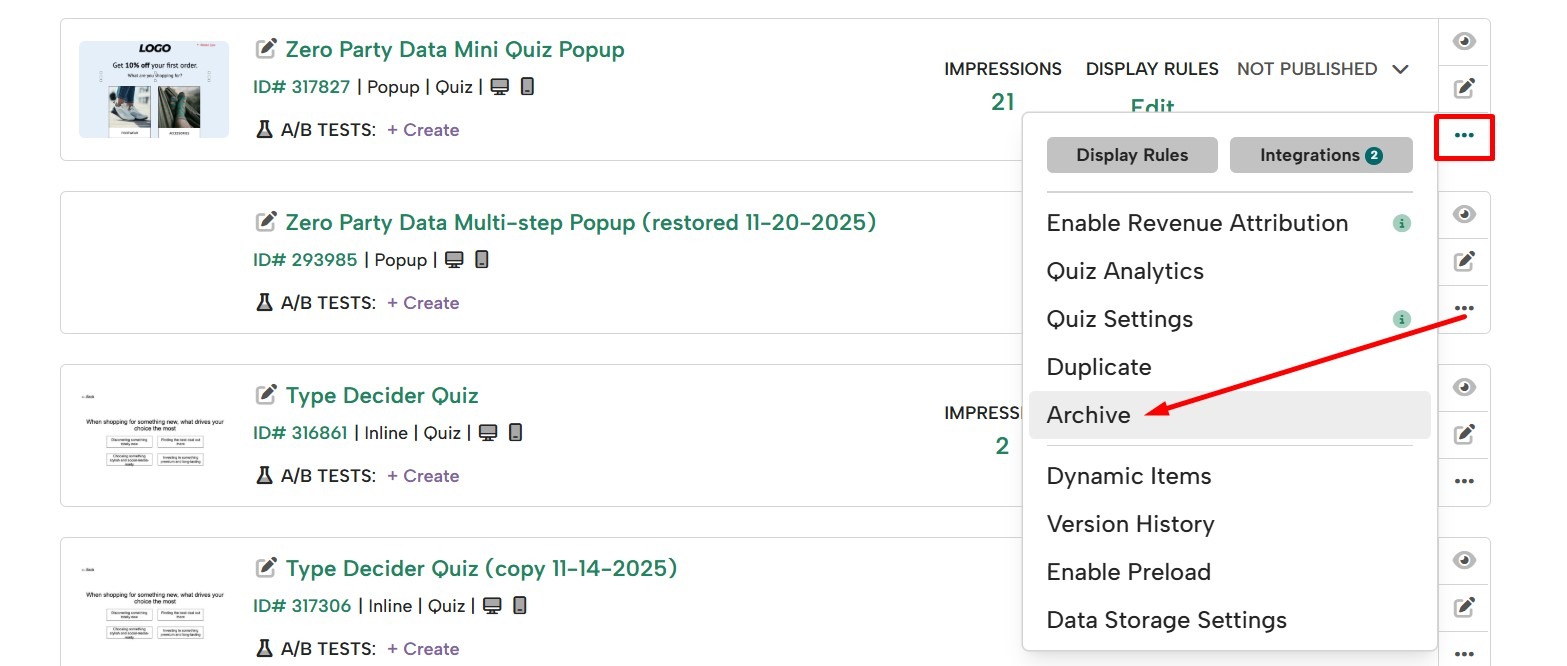The width and height of the screenshot is (1567, 666).
Task: Click edit icon on Type Decider Quiz copy row
Action: 1464,607
